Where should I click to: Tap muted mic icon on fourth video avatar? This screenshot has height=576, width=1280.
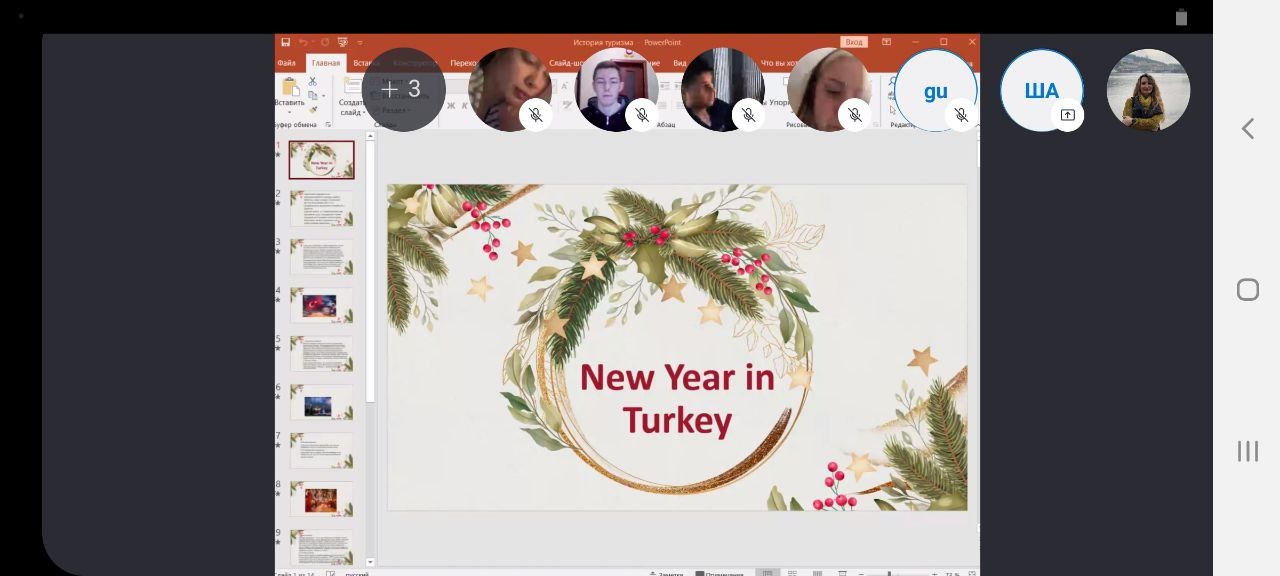(855, 116)
